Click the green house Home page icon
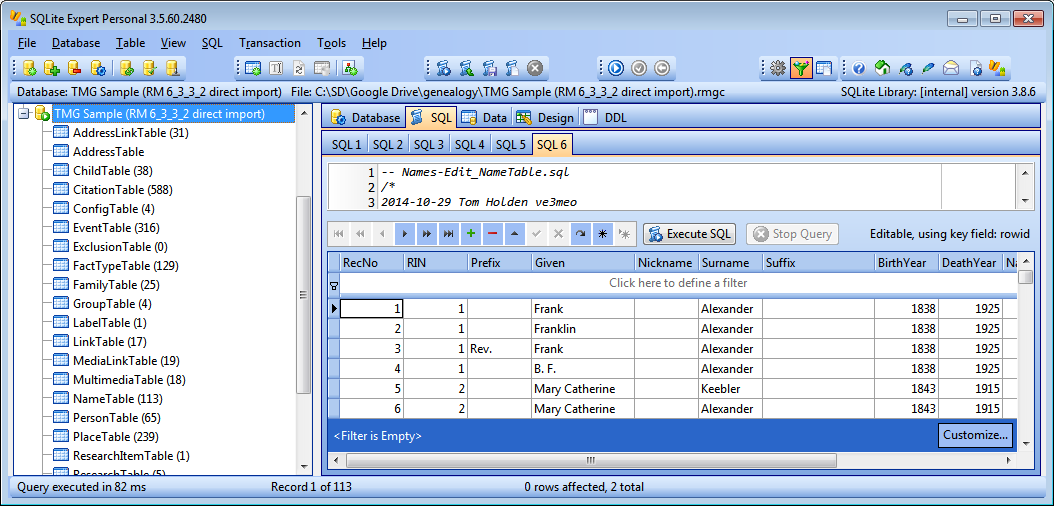 pyautogui.click(x=882, y=68)
